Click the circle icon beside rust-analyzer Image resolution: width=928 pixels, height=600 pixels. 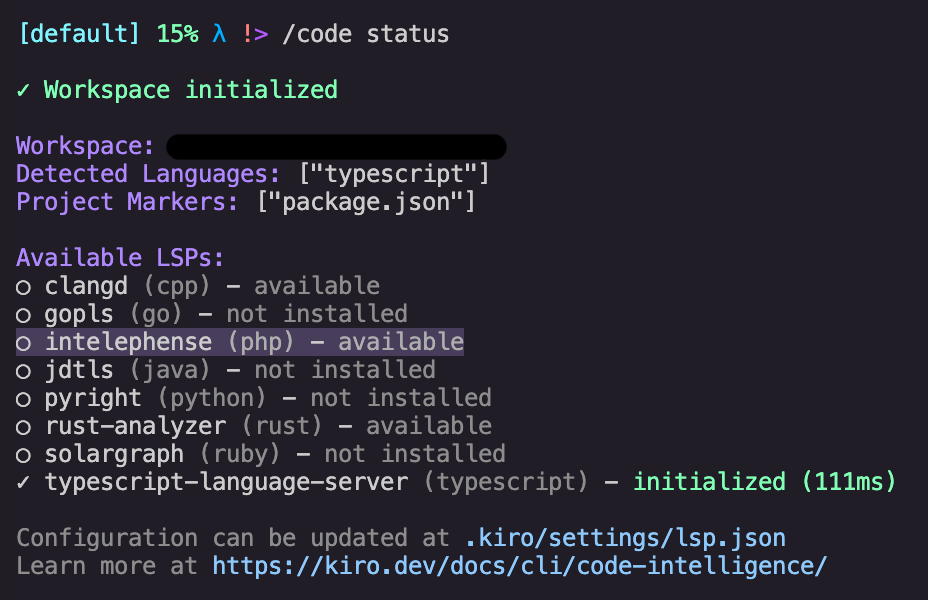coord(21,425)
